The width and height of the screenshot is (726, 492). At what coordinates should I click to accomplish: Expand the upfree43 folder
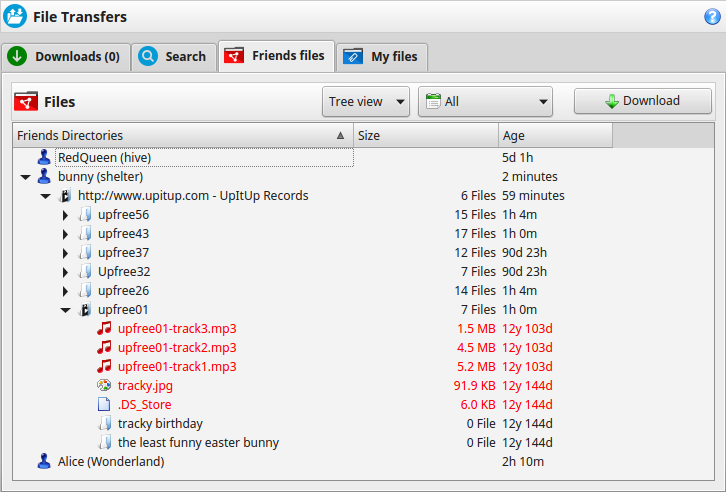tap(65, 234)
